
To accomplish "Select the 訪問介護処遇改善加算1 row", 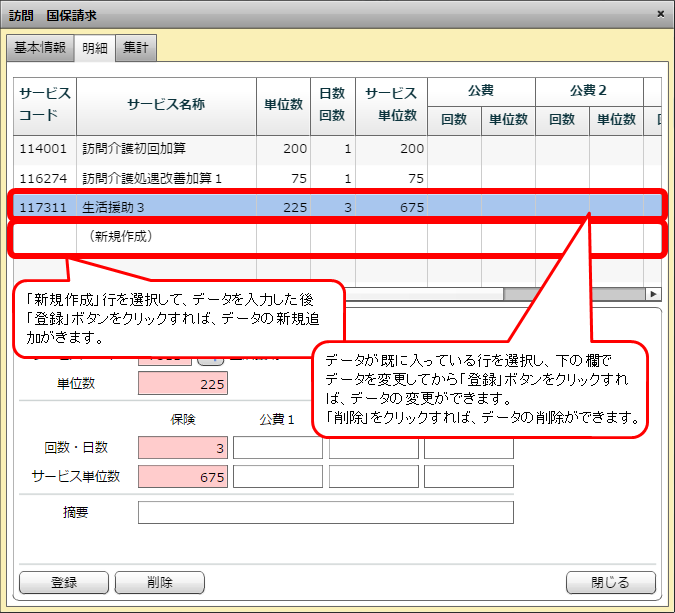I will coord(166,178).
